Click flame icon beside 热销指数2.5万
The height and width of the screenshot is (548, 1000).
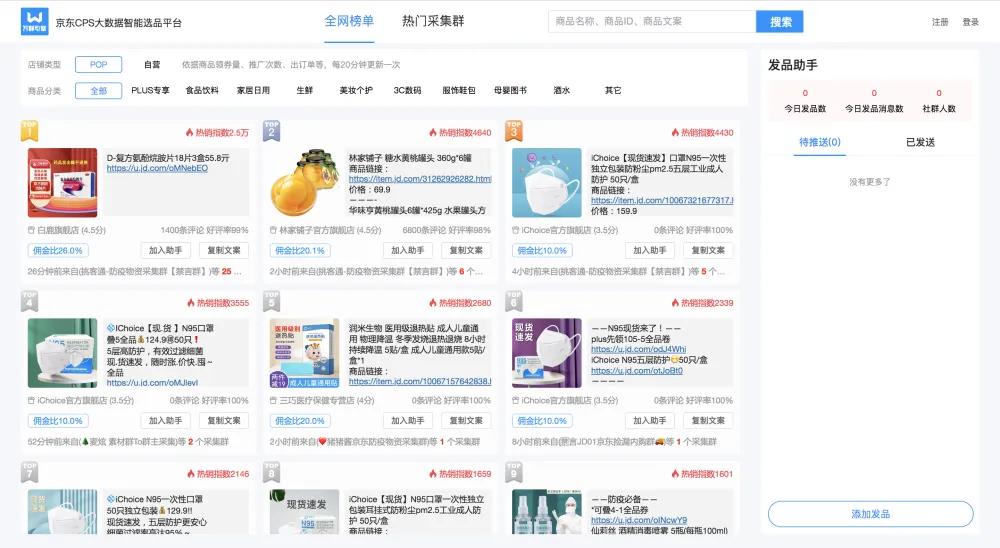189,133
